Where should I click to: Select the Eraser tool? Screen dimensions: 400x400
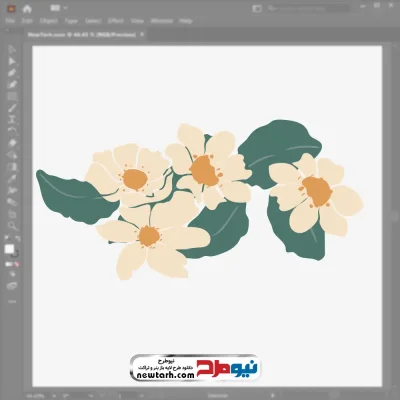(12, 143)
